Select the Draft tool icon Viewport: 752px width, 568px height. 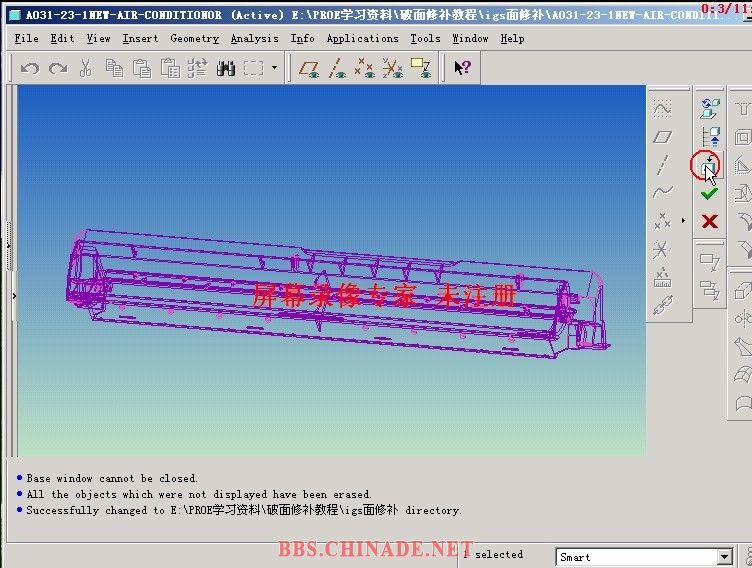743,193
